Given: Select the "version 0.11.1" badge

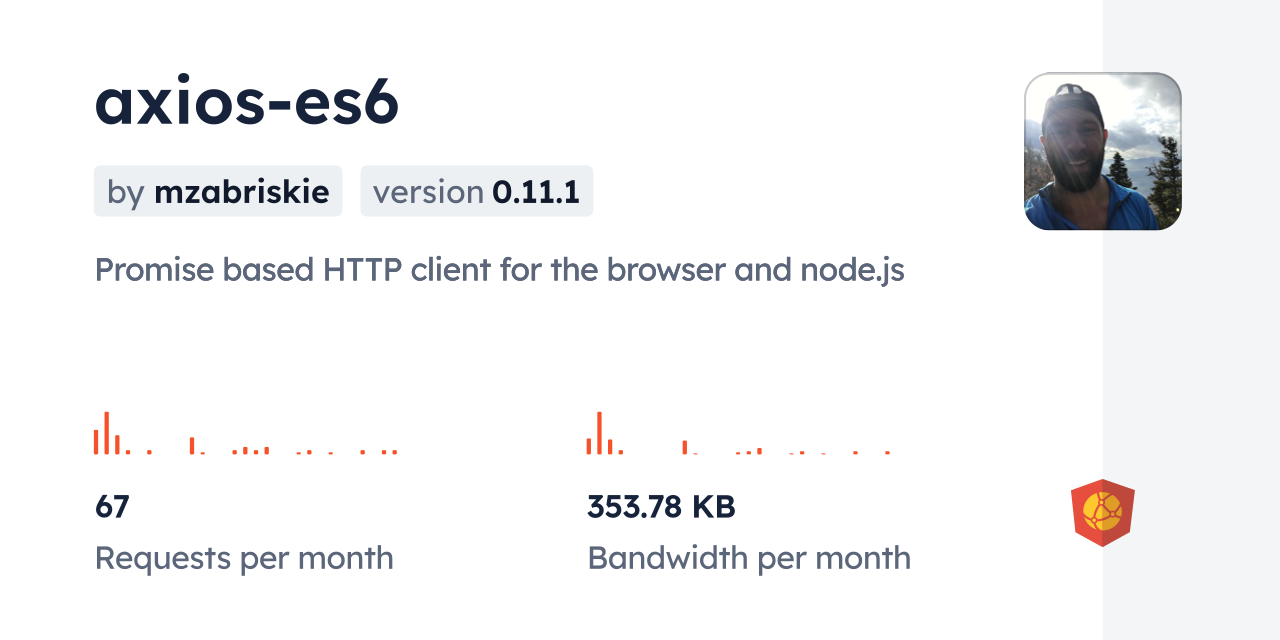Looking at the screenshot, I should tap(476, 191).
